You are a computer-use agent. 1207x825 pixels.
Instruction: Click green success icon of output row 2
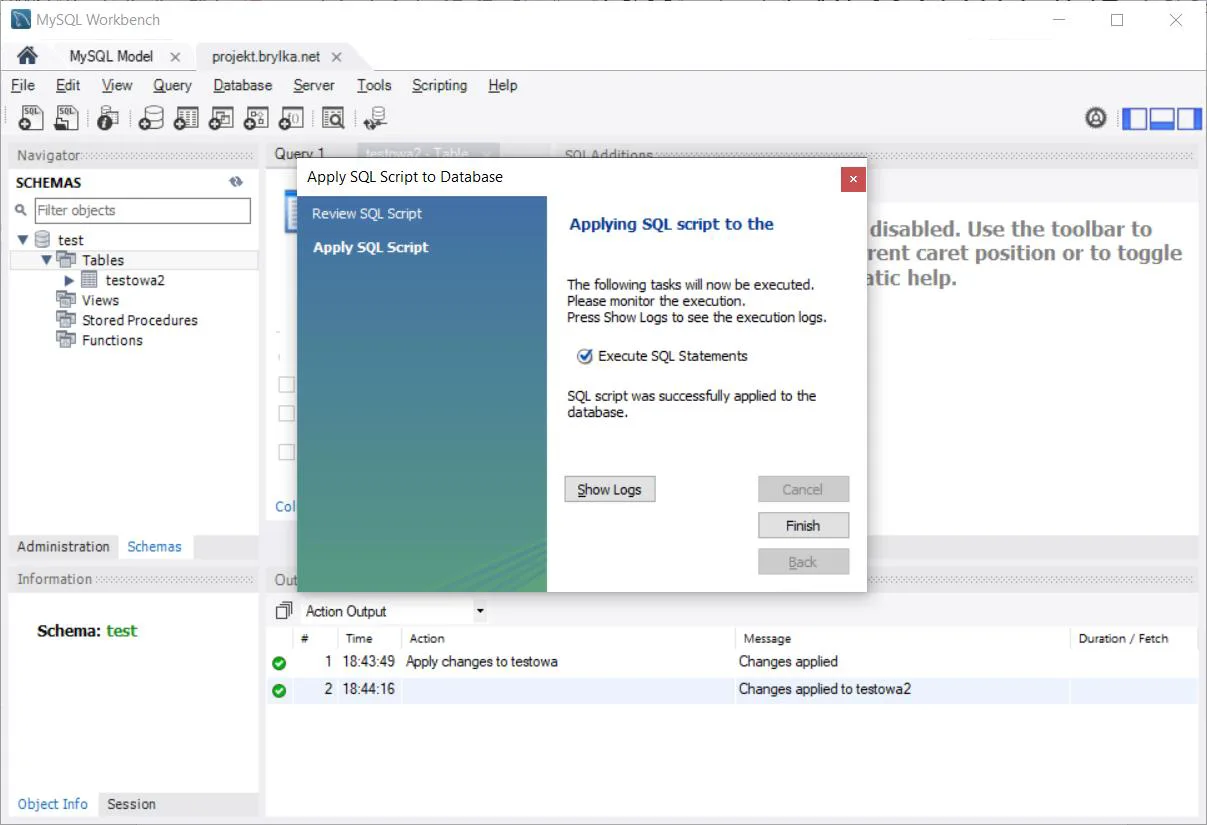coord(279,690)
